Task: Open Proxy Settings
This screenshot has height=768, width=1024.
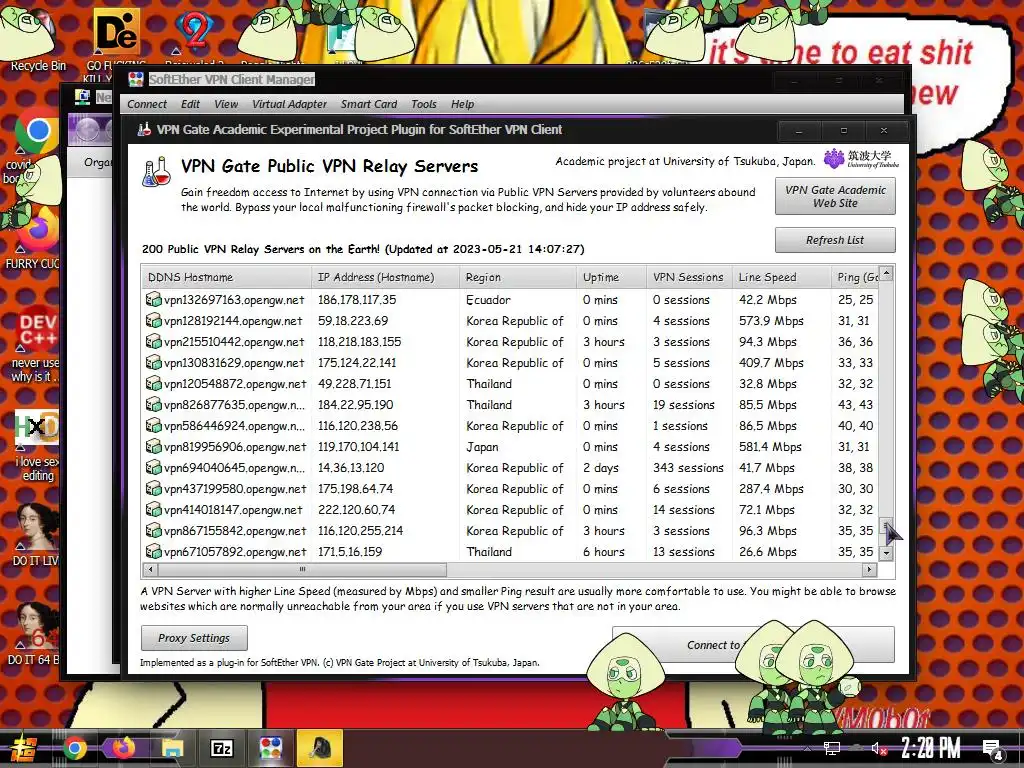Action: pyautogui.click(x=194, y=638)
